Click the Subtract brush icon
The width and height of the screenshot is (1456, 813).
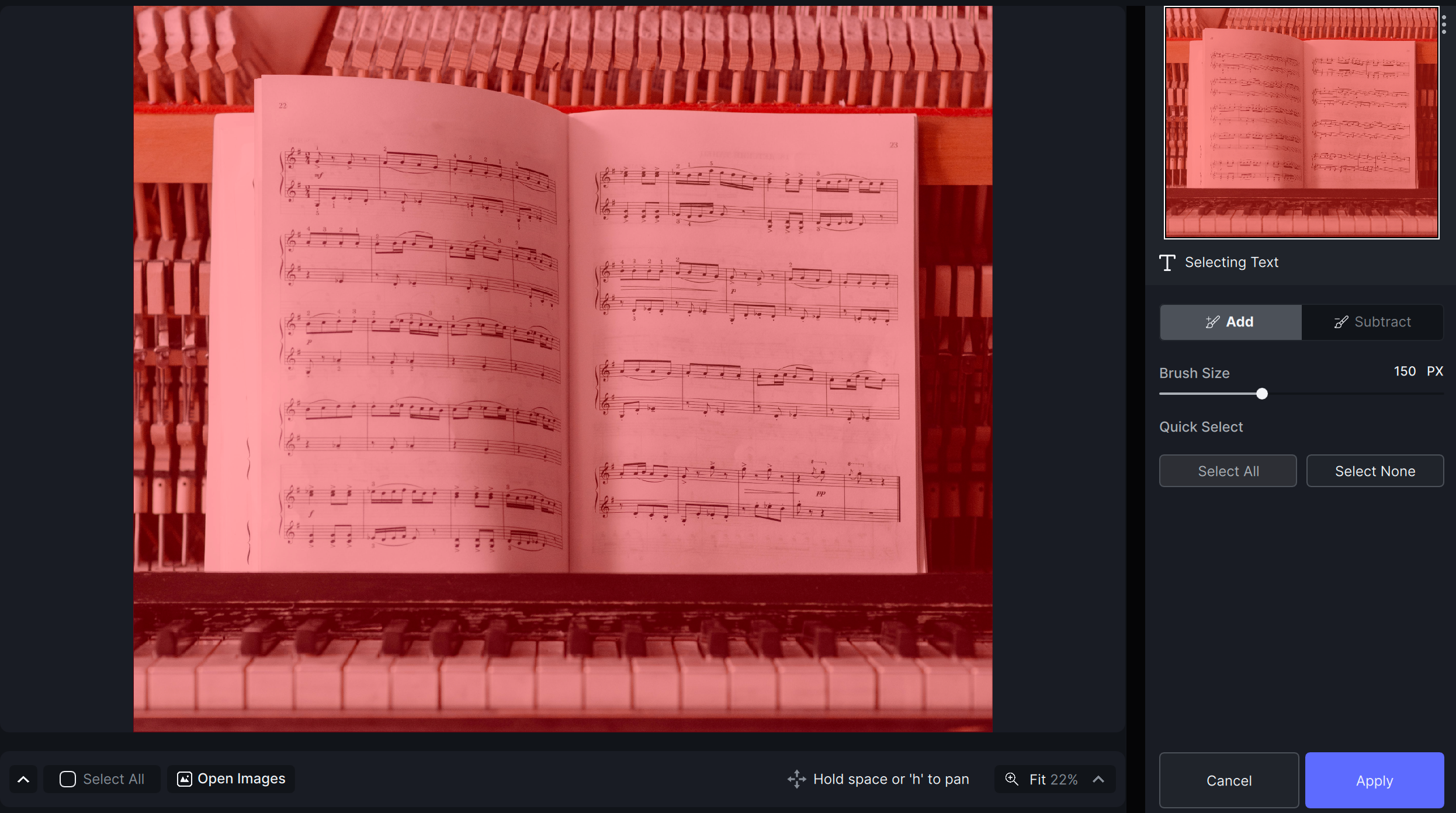(1341, 322)
